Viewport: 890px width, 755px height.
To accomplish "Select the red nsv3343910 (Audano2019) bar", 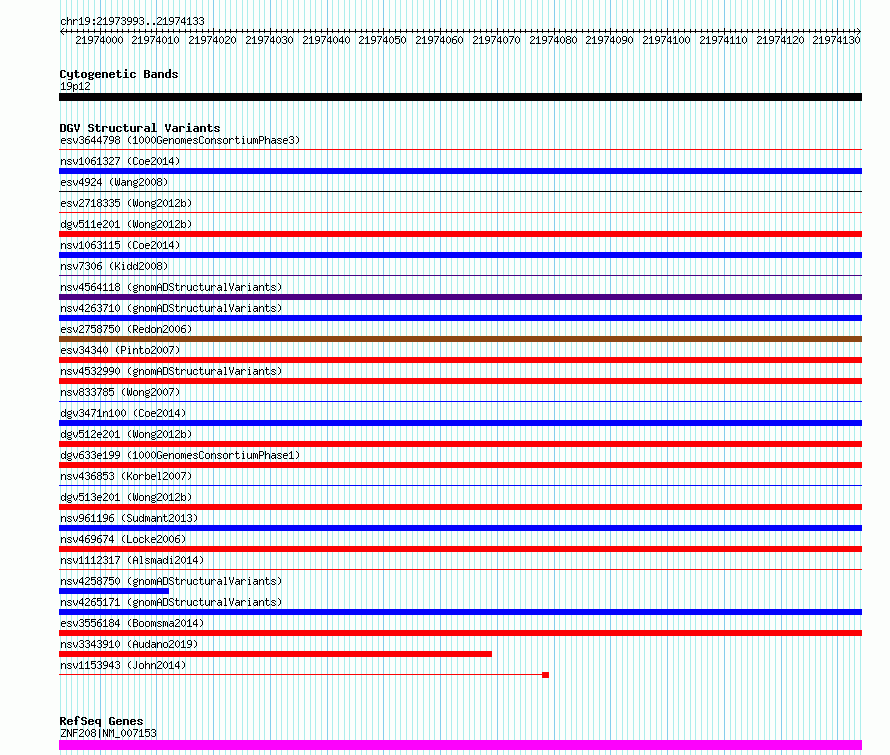I will [x=275, y=654].
